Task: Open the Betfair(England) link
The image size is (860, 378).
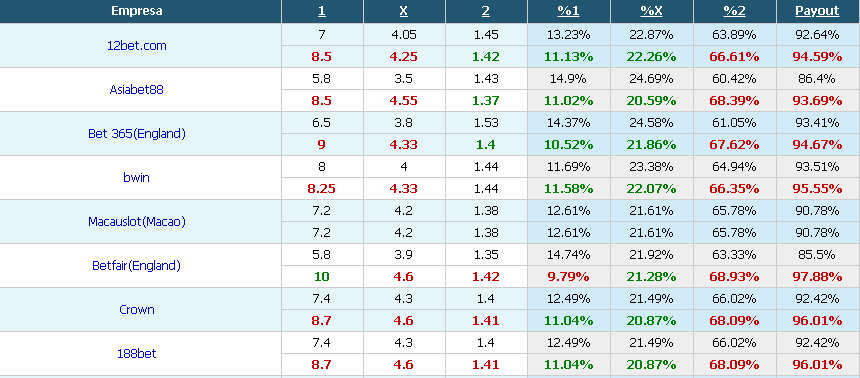Action: [137, 266]
